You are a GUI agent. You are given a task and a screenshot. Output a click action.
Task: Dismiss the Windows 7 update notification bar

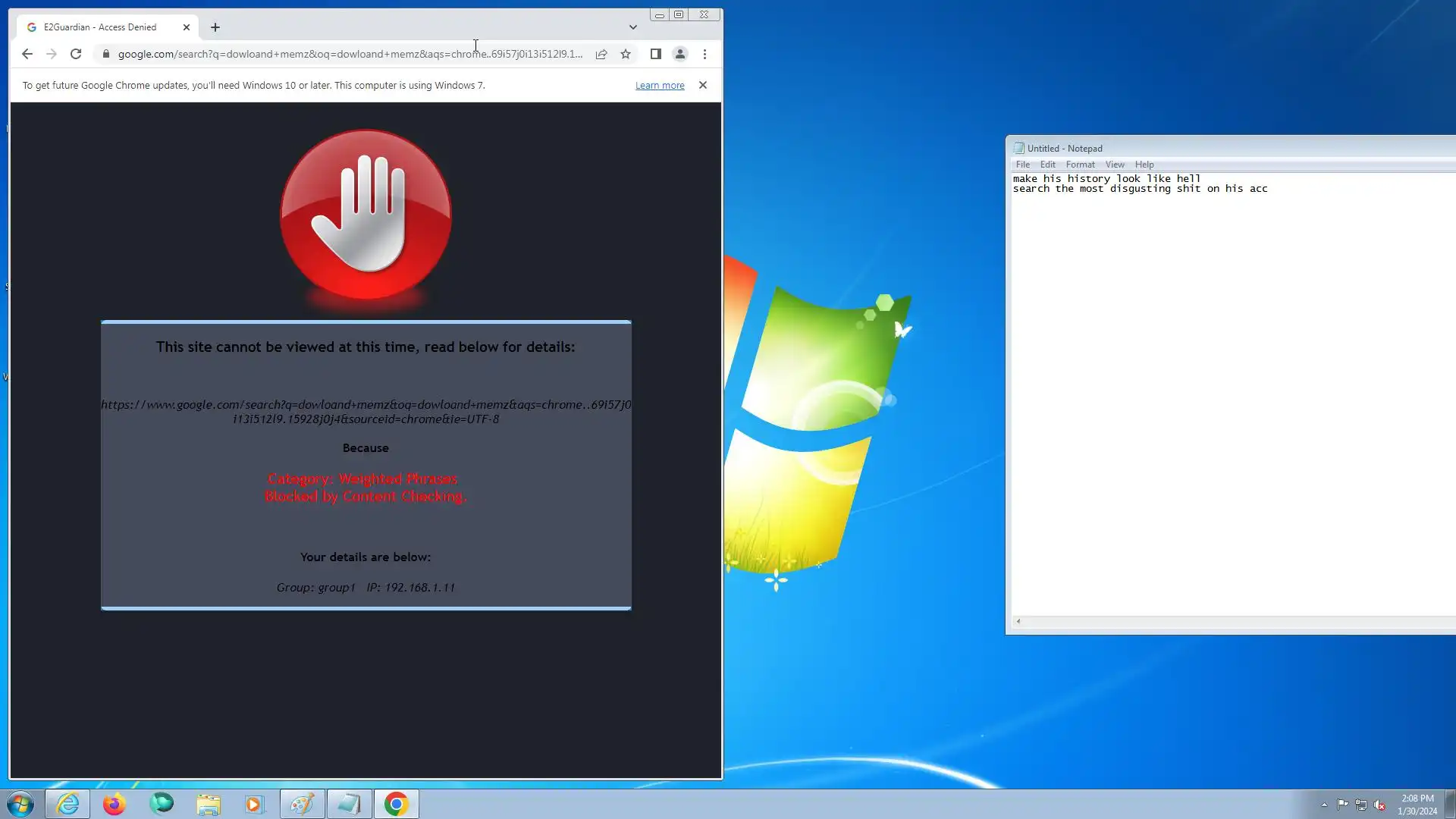coord(703,85)
